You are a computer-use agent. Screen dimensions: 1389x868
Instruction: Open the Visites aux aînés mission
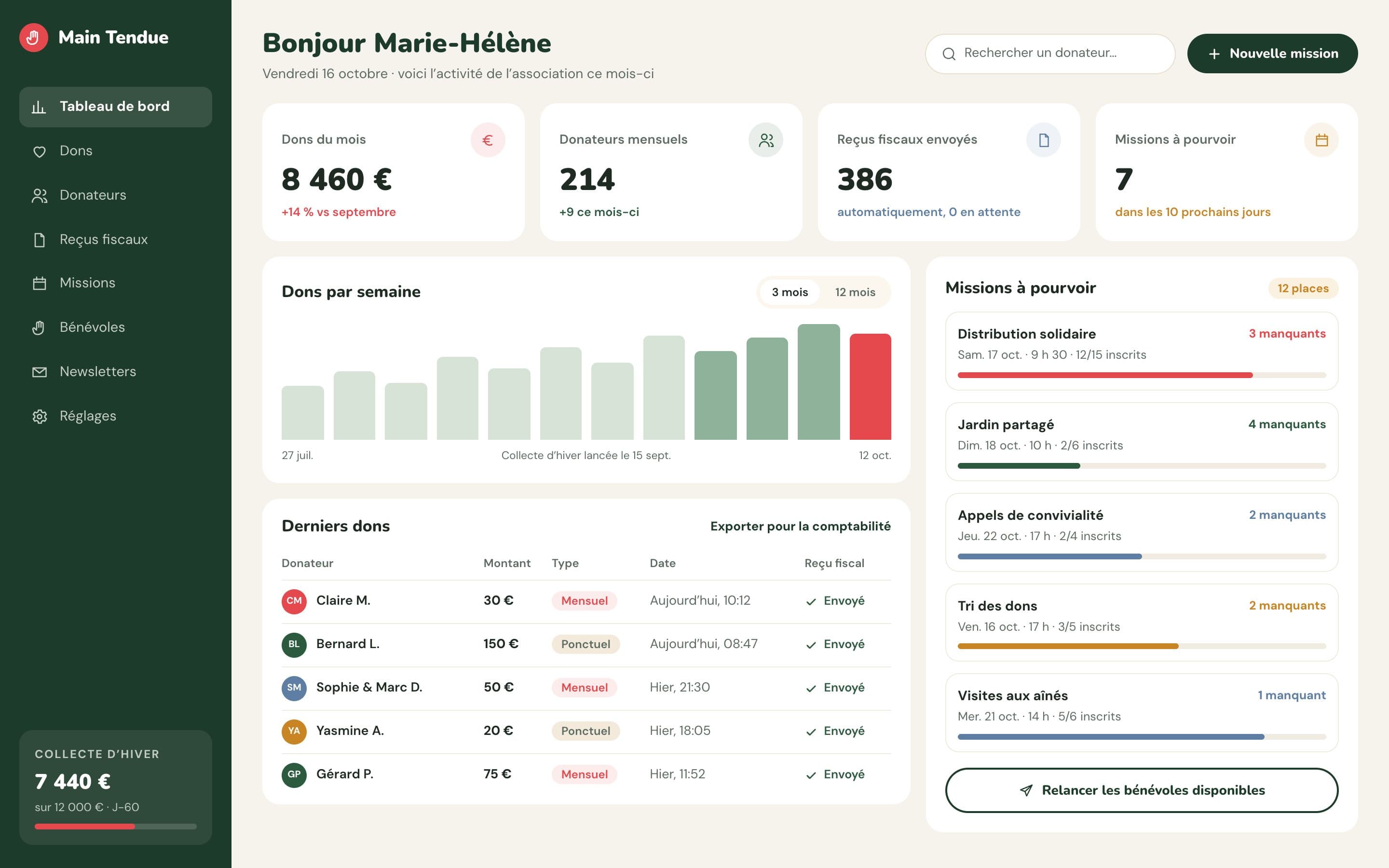point(1142,712)
